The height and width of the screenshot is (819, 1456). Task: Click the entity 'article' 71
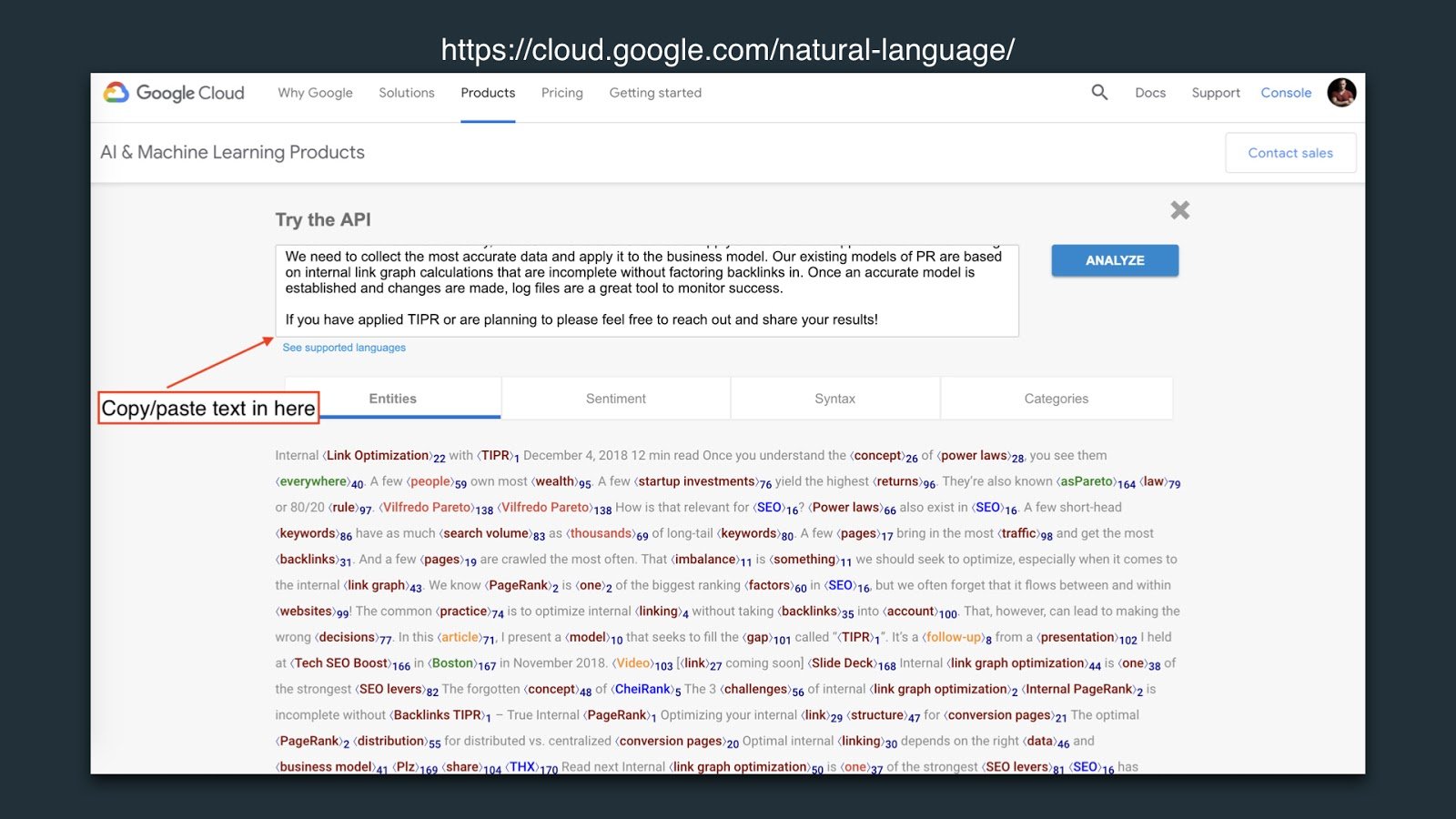click(466, 637)
